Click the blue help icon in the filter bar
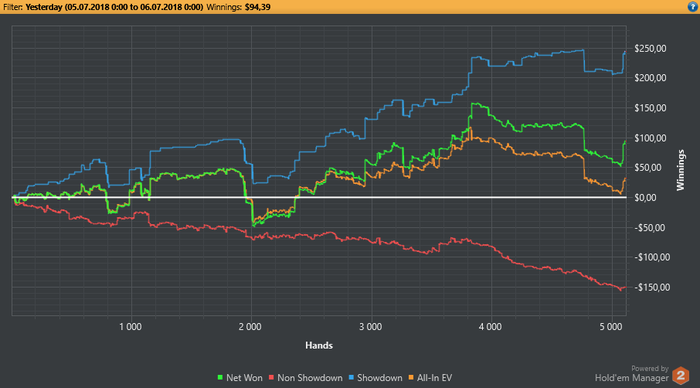This screenshot has width=700, height=388. 693,7
